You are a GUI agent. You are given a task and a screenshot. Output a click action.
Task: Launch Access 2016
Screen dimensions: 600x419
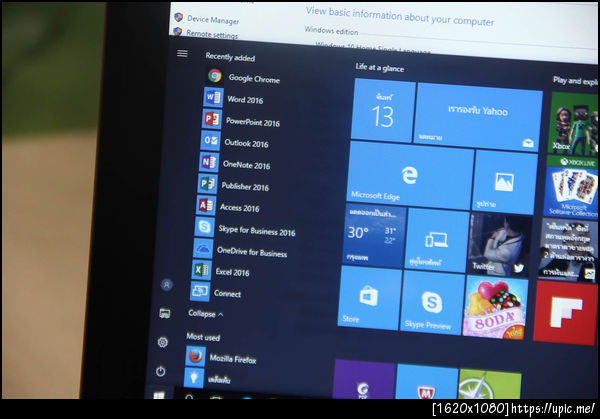[x=228, y=207]
